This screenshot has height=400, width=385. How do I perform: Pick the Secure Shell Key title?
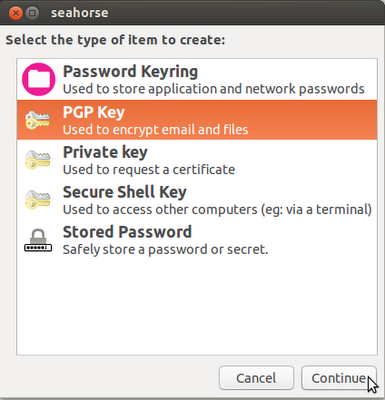pos(125,192)
